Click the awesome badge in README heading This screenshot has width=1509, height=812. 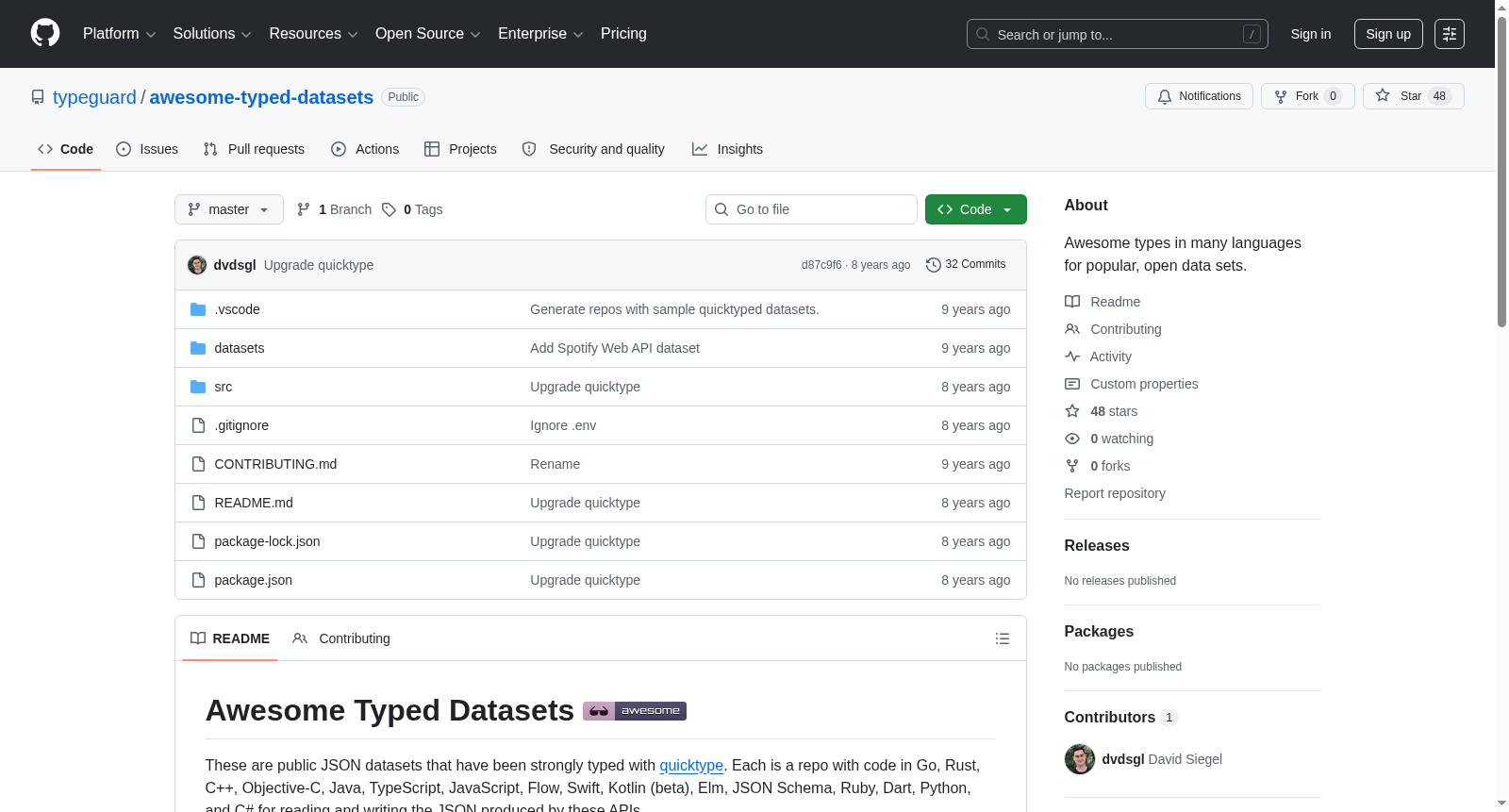[x=635, y=711]
